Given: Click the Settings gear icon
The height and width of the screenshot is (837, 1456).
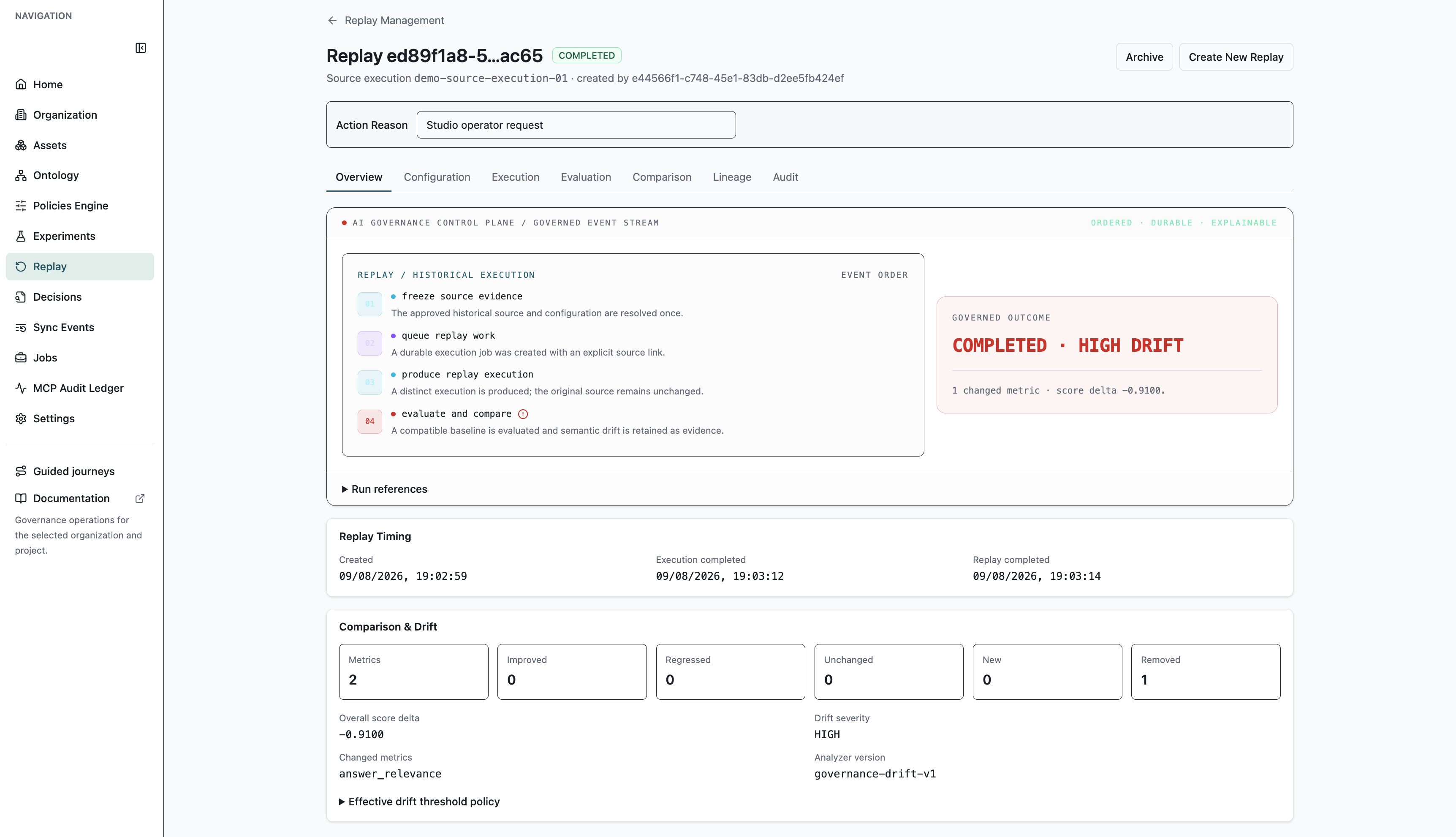Looking at the screenshot, I should [21, 418].
